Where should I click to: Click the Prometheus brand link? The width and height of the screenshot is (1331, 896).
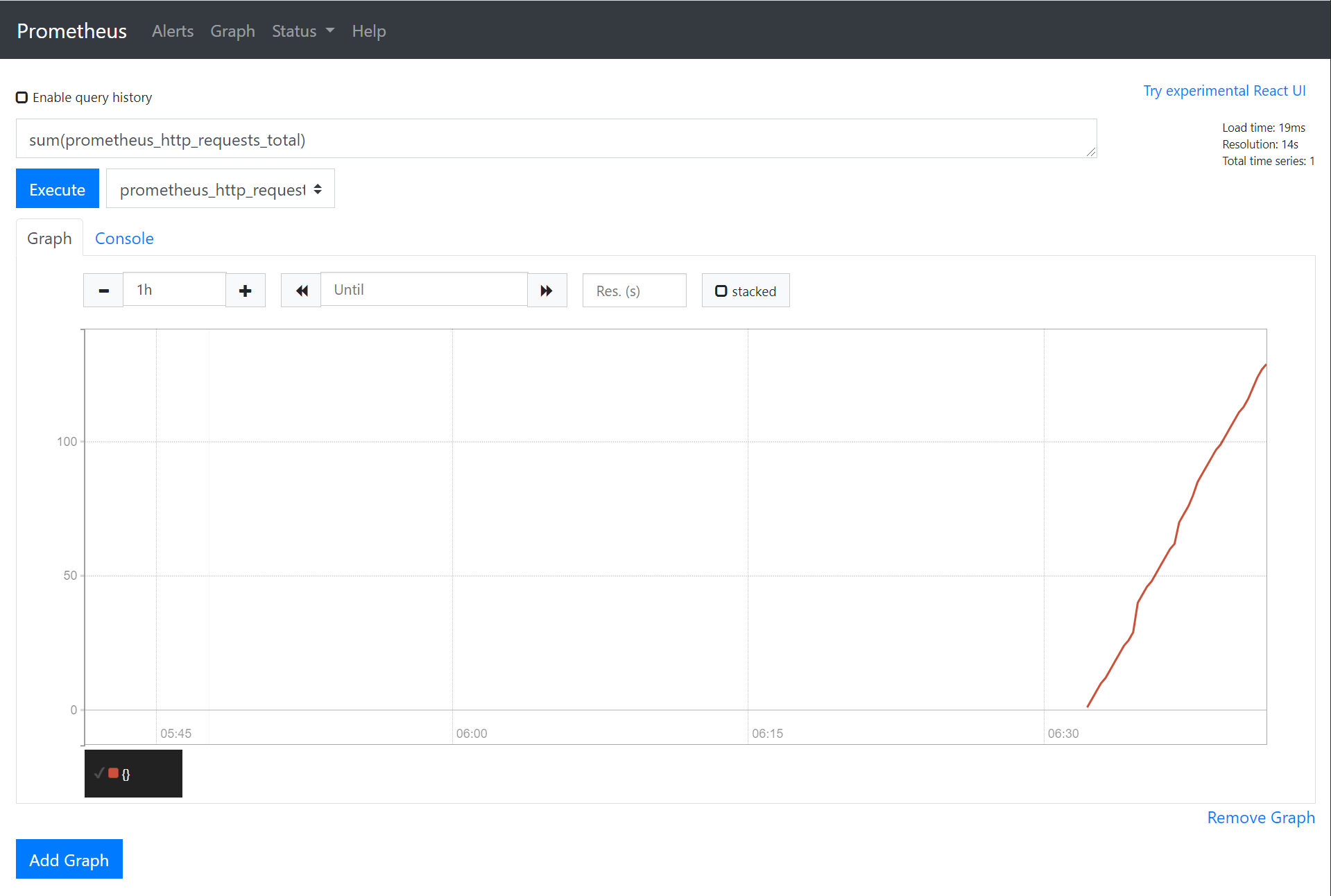72,31
